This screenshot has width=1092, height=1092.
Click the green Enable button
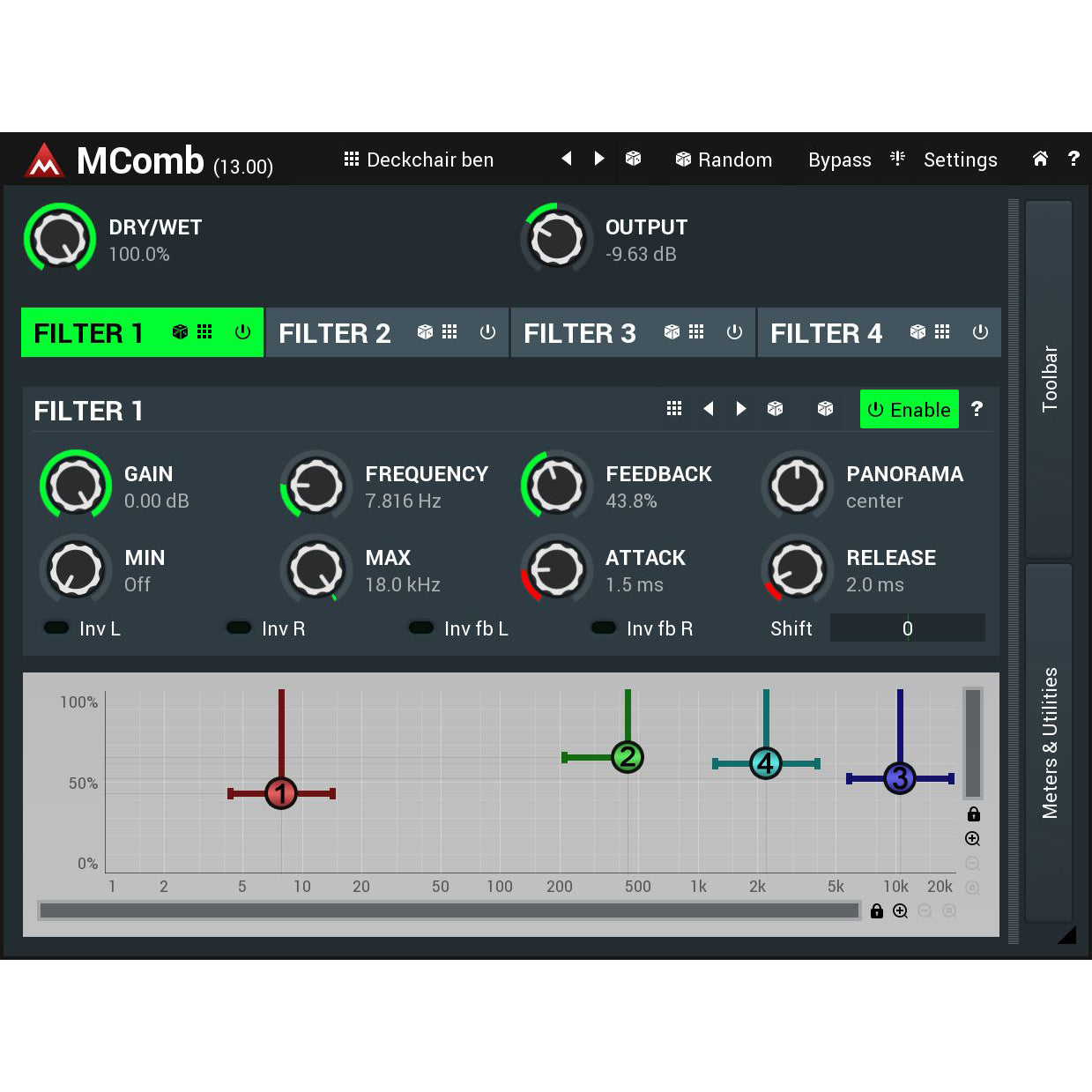[x=909, y=410]
